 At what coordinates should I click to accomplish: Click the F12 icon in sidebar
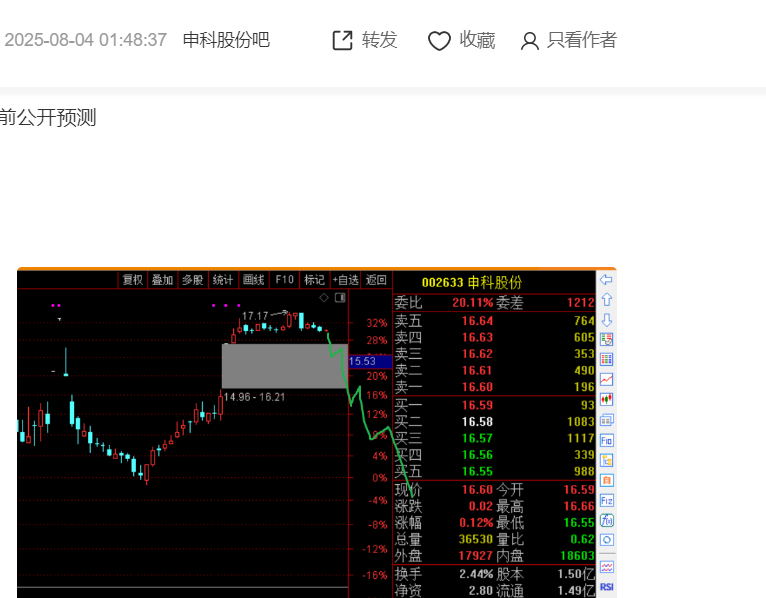606,500
